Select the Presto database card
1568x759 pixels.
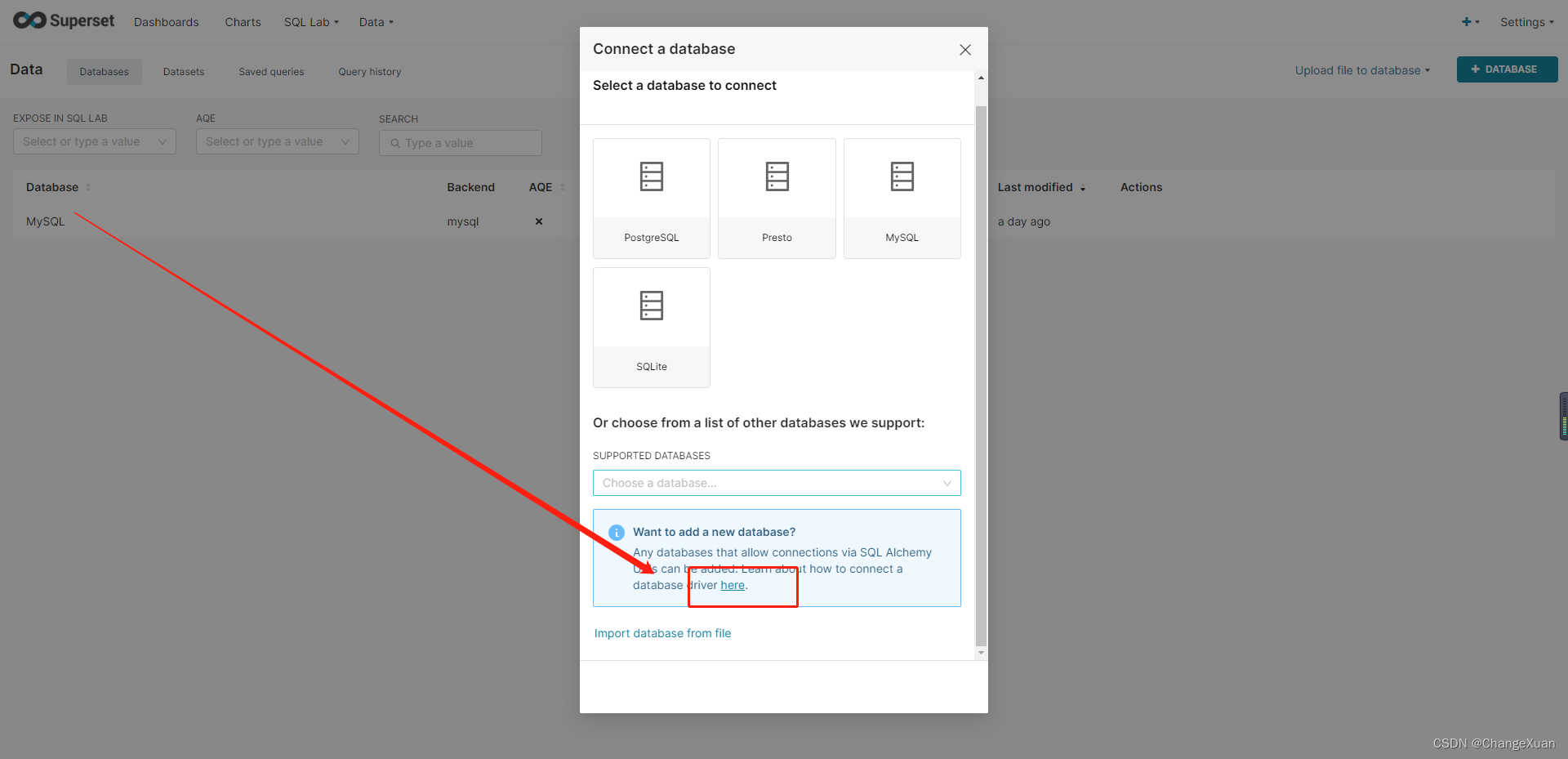[x=777, y=199]
